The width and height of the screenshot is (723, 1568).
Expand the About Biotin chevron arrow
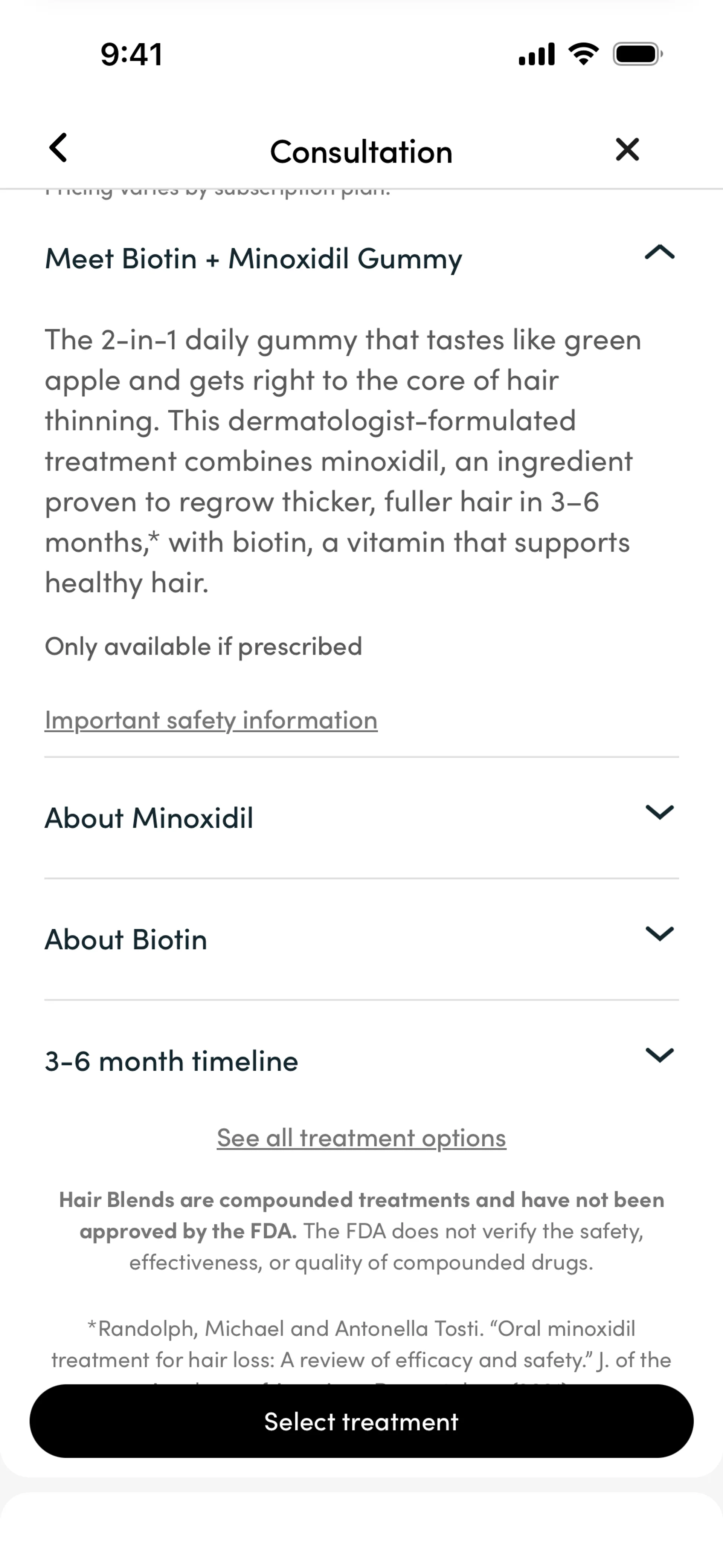click(x=659, y=934)
